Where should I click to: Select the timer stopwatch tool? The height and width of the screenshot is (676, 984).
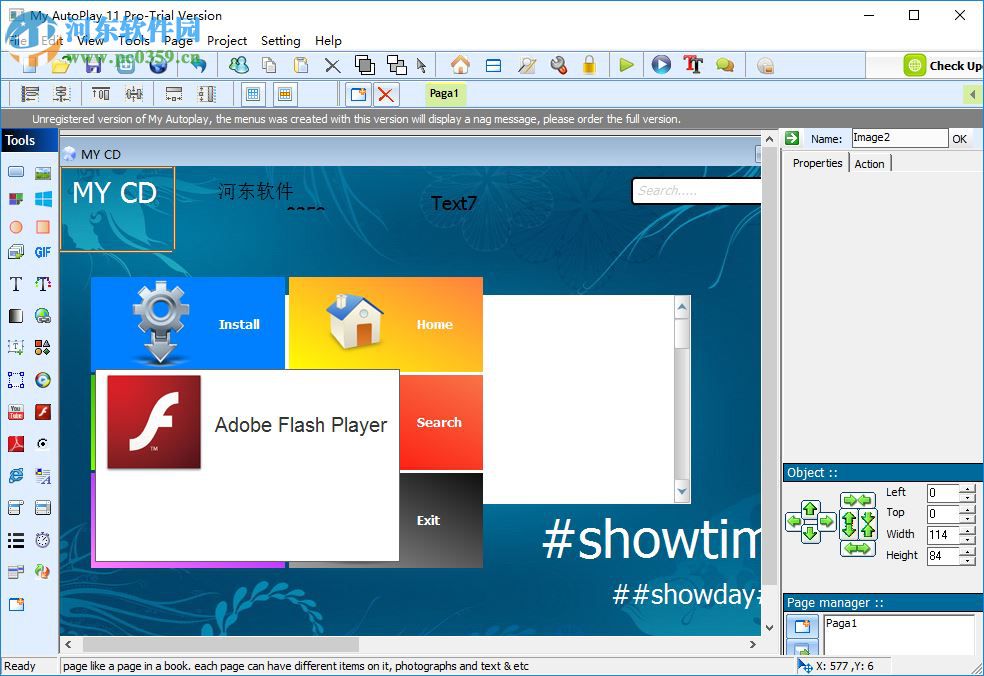point(43,540)
